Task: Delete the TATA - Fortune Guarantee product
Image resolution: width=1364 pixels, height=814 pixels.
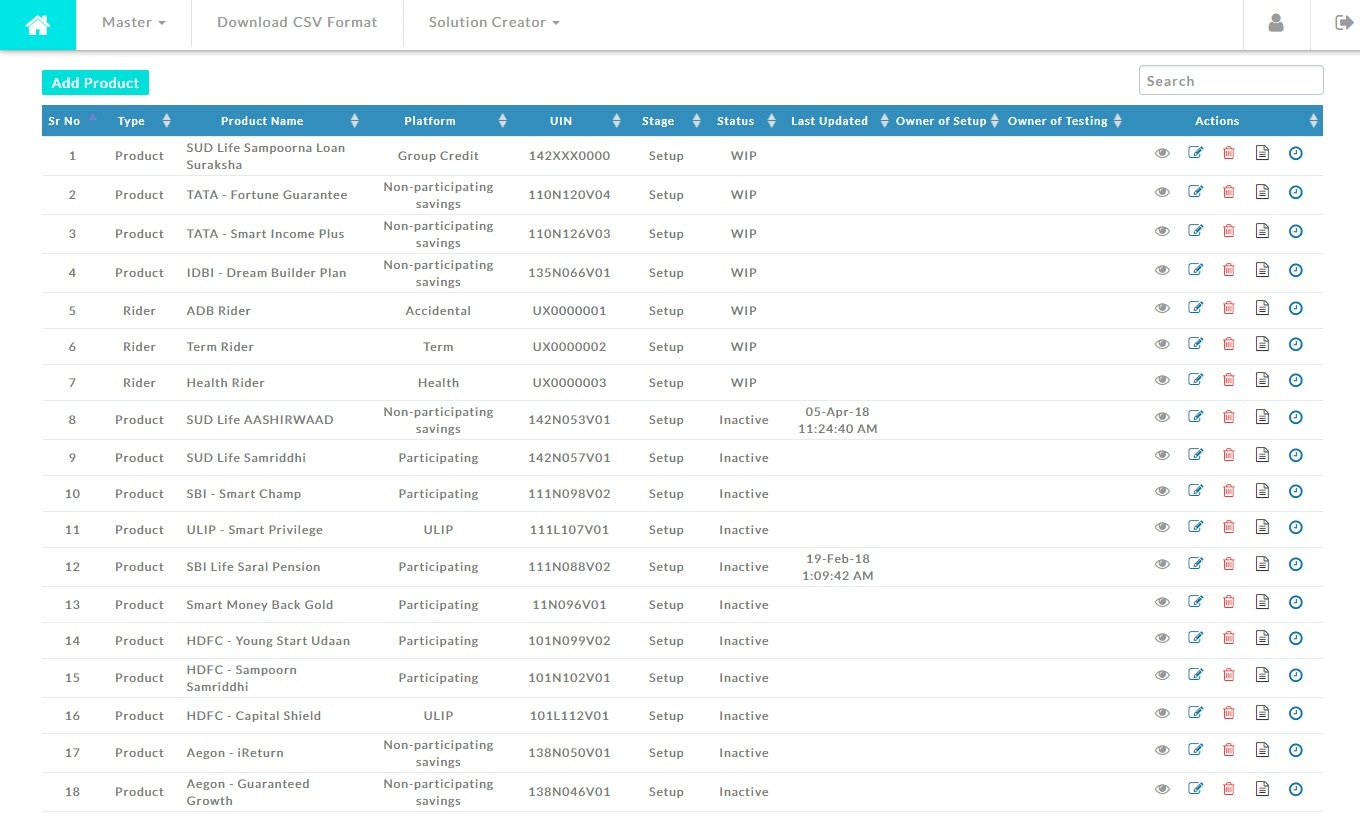Action: click(x=1229, y=192)
